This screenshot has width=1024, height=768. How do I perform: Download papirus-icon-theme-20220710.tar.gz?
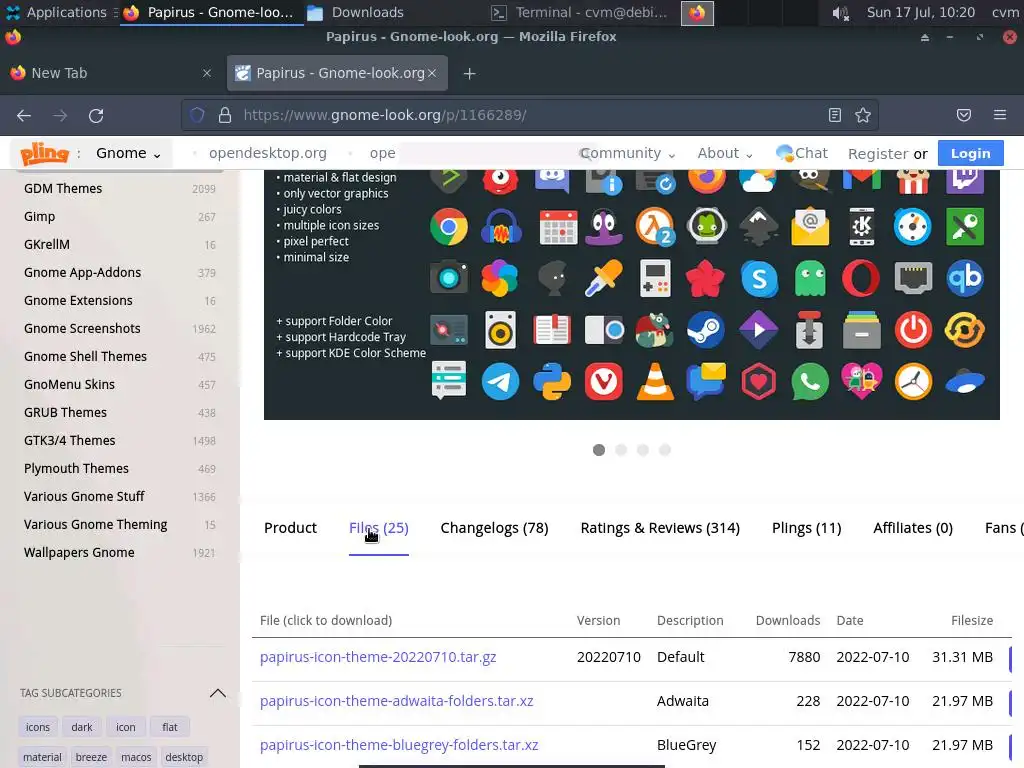coord(378,657)
